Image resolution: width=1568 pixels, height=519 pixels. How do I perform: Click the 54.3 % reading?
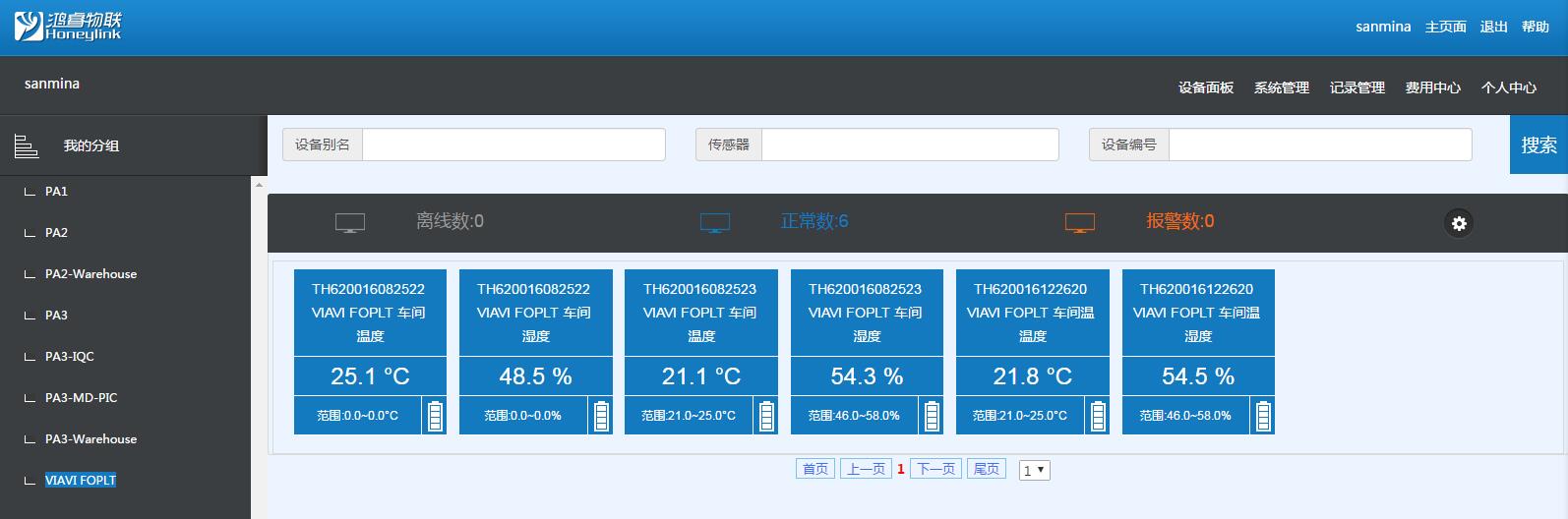(867, 376)
